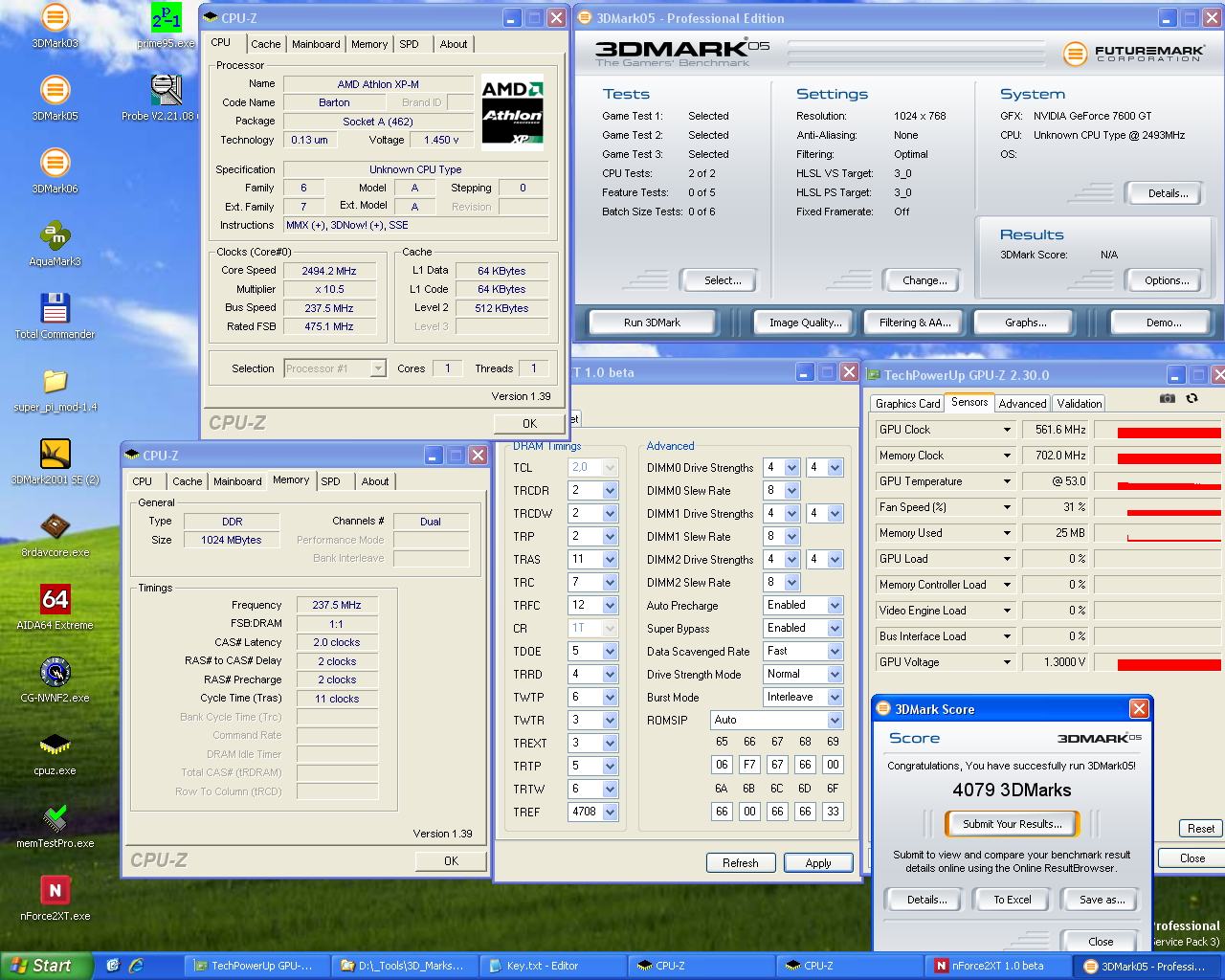Open GPU Clock sensor dropdown
1225x980 pixels.
(x=1007, y=431)
